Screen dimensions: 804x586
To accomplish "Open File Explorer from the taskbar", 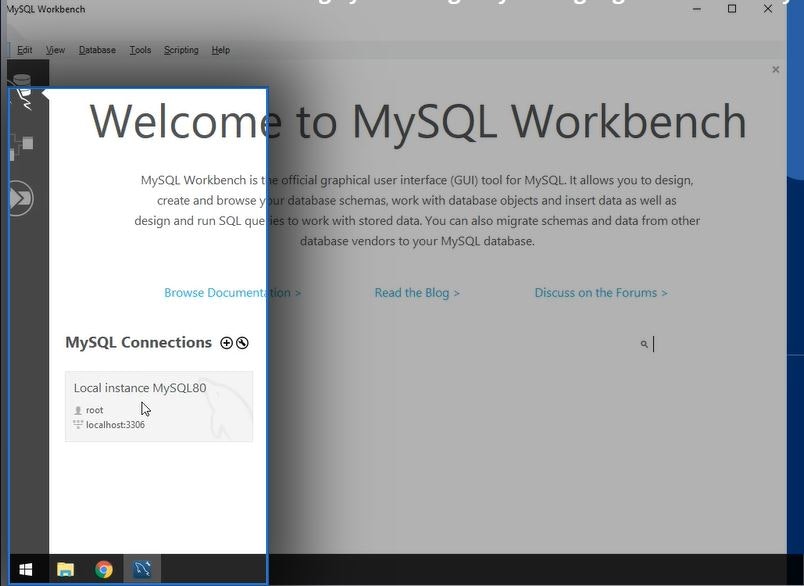I will coord(65,569).
